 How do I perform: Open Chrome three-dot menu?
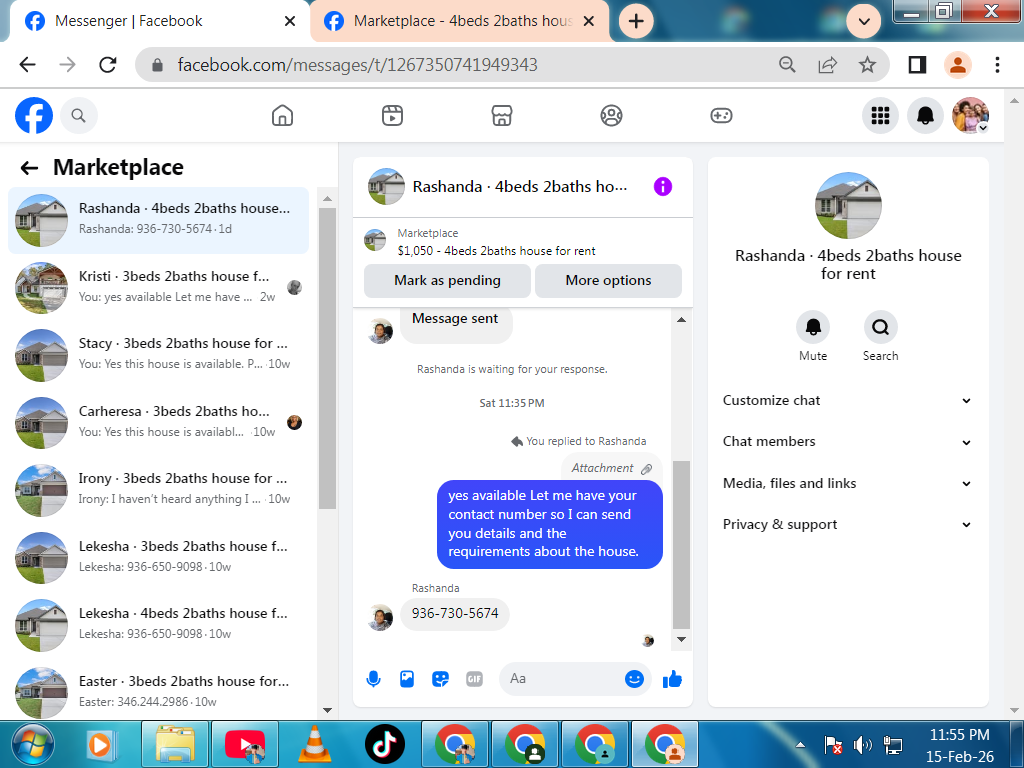[997, 65]
